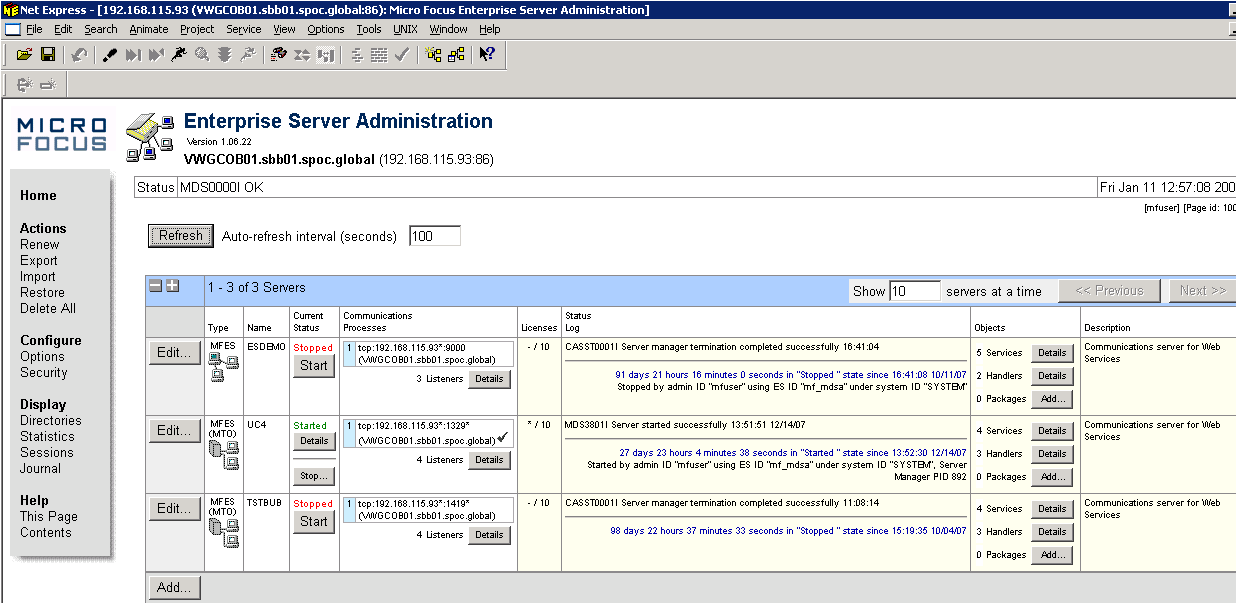Open Options under Configure in sidebar
1236x603 pixels.
point(42,356)
